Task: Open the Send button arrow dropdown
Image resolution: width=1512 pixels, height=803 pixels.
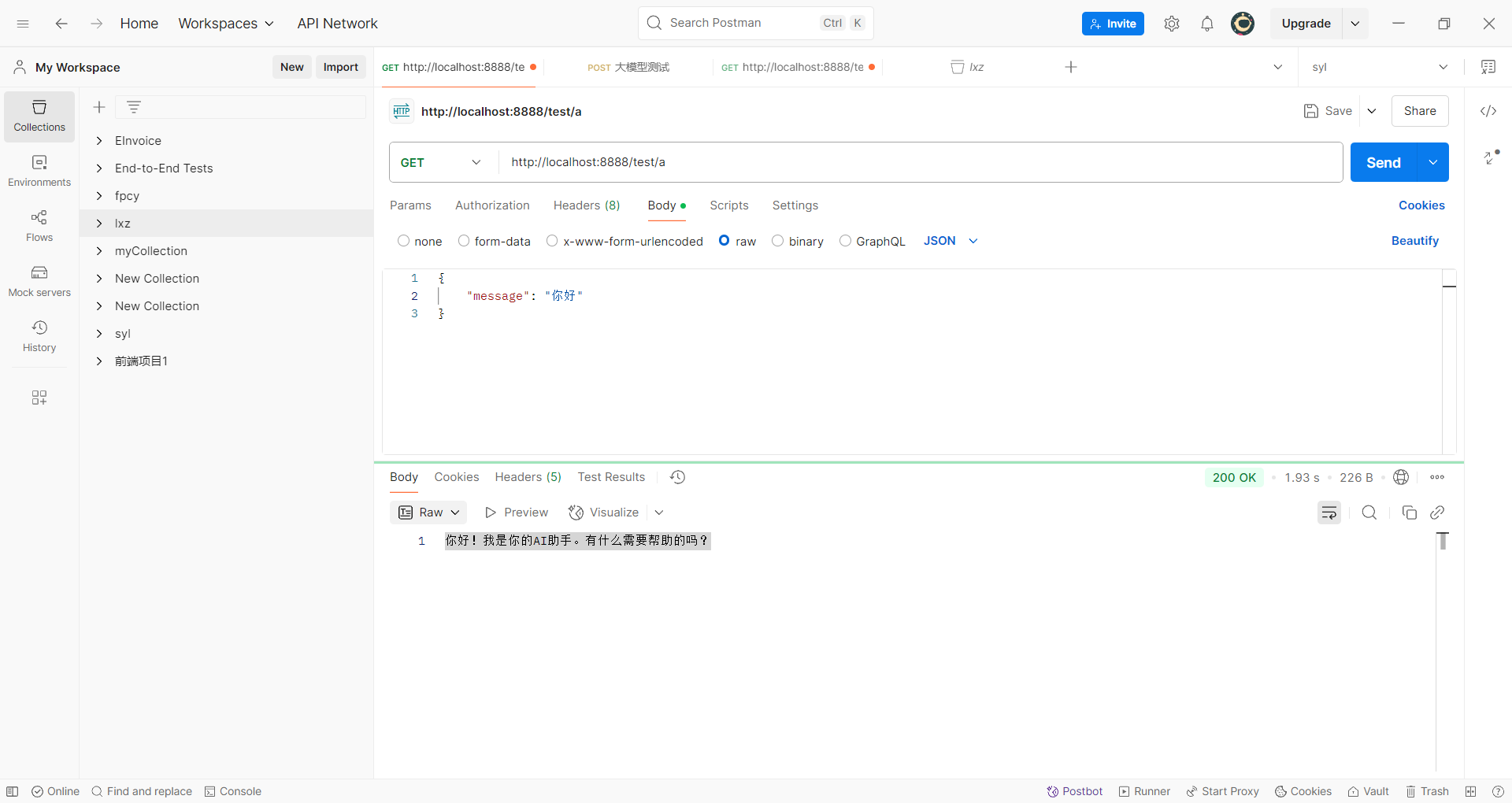Action: [1433, 162]
